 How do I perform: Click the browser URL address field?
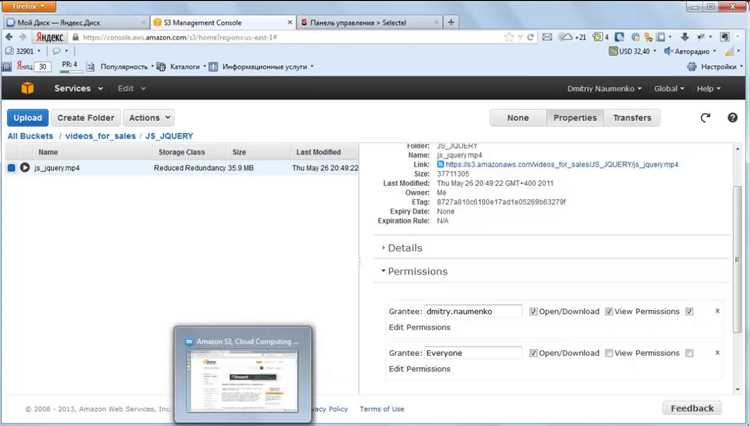292,37
